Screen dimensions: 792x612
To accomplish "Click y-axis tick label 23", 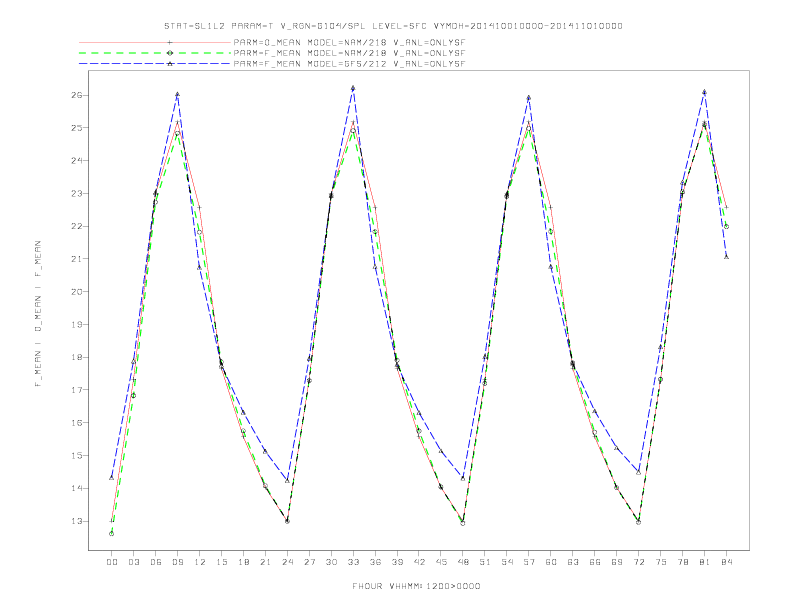I will [x=77, y=193].
